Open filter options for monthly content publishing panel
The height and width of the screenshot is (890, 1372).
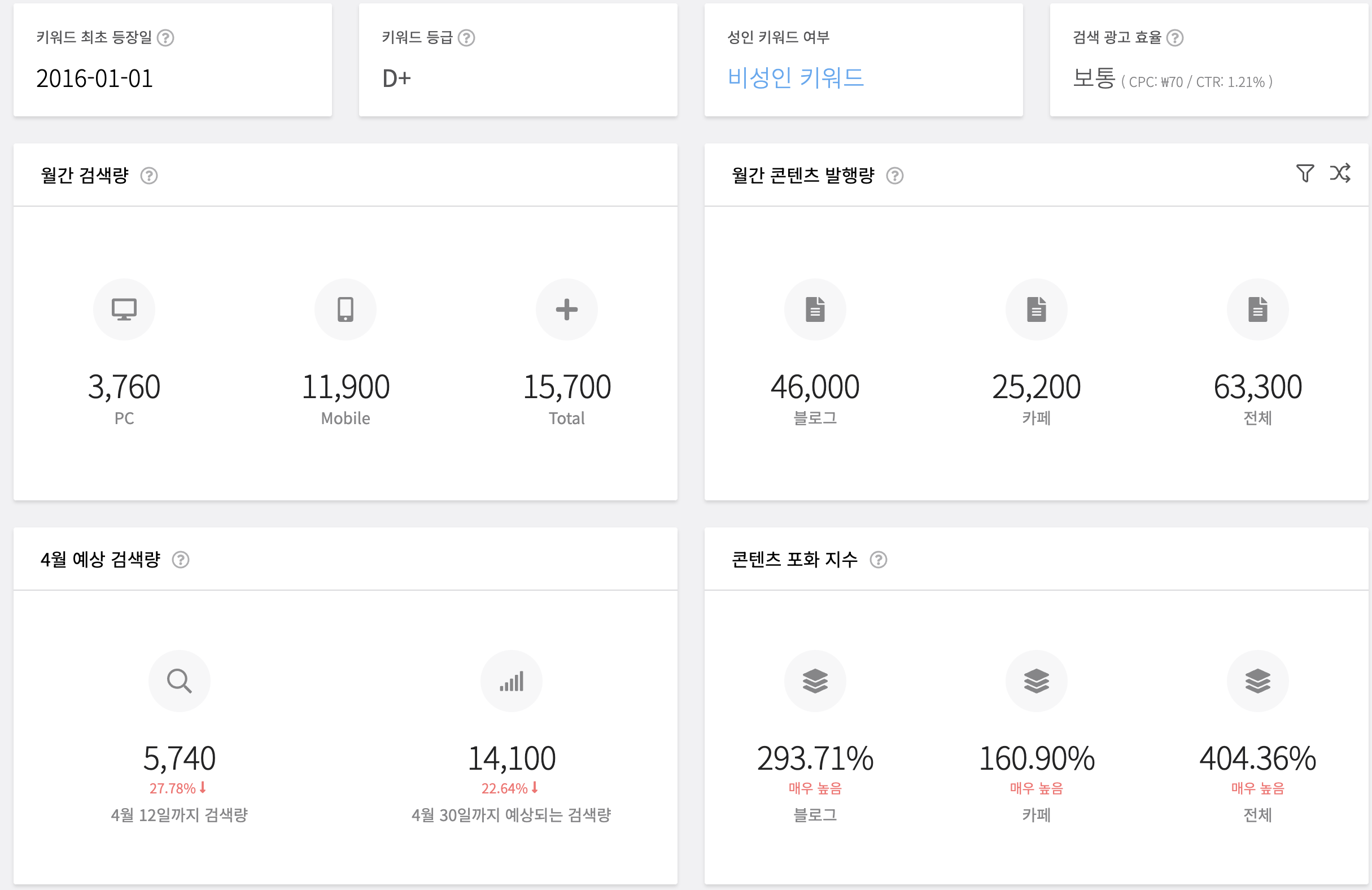pyautogui.click(x=1307, y=173)
